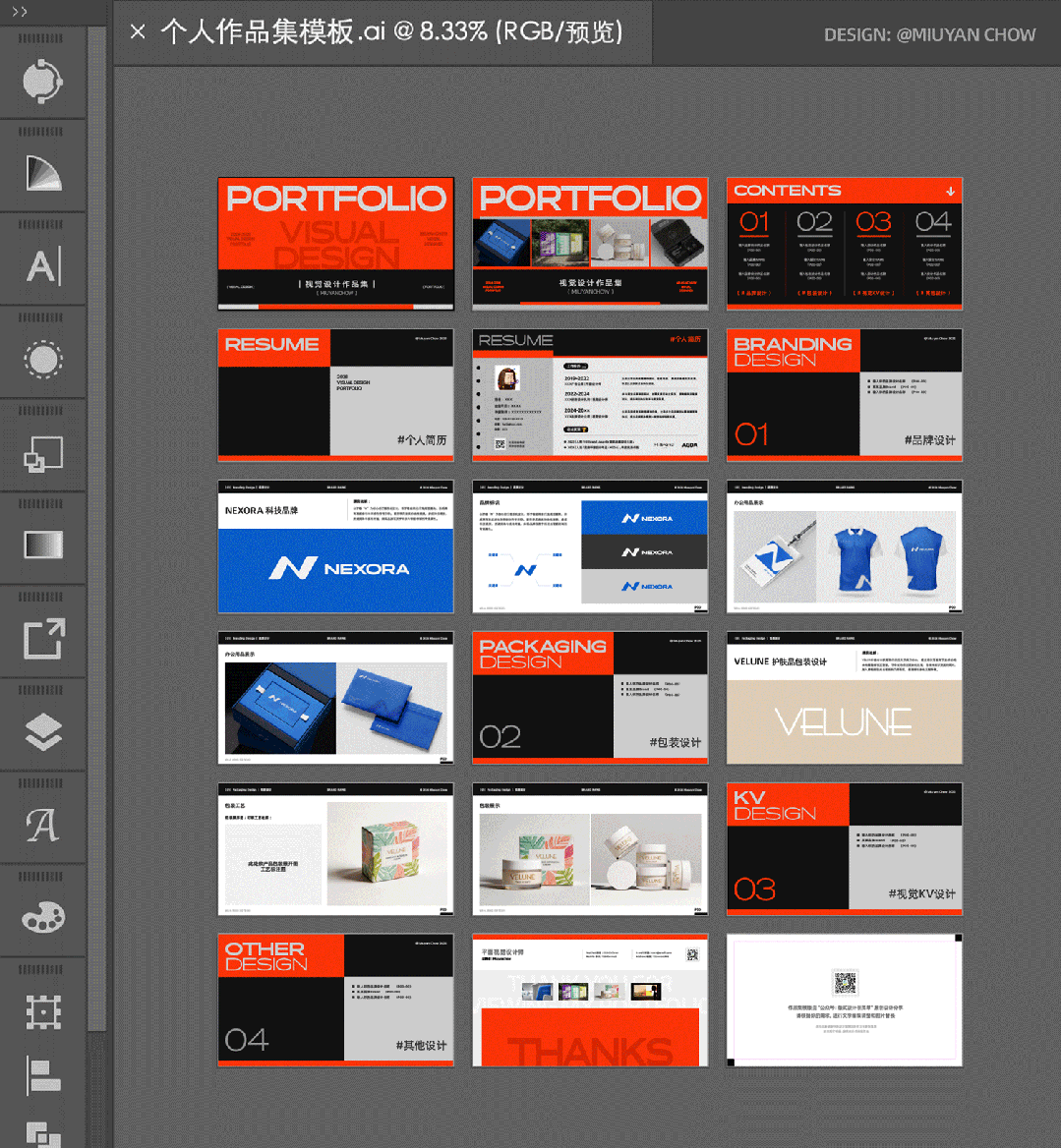Viewport: 1061px width, 1148px height.
Task: Open the Color Guide panel icon
Action: pyautogui.click(x=42, y=174)
